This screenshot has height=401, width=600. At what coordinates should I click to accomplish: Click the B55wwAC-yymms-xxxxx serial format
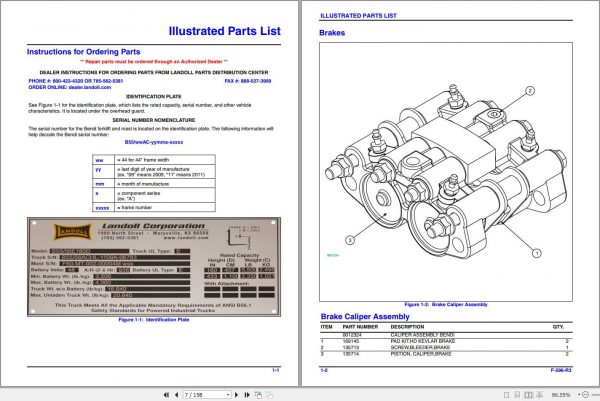tap(154, 142)
